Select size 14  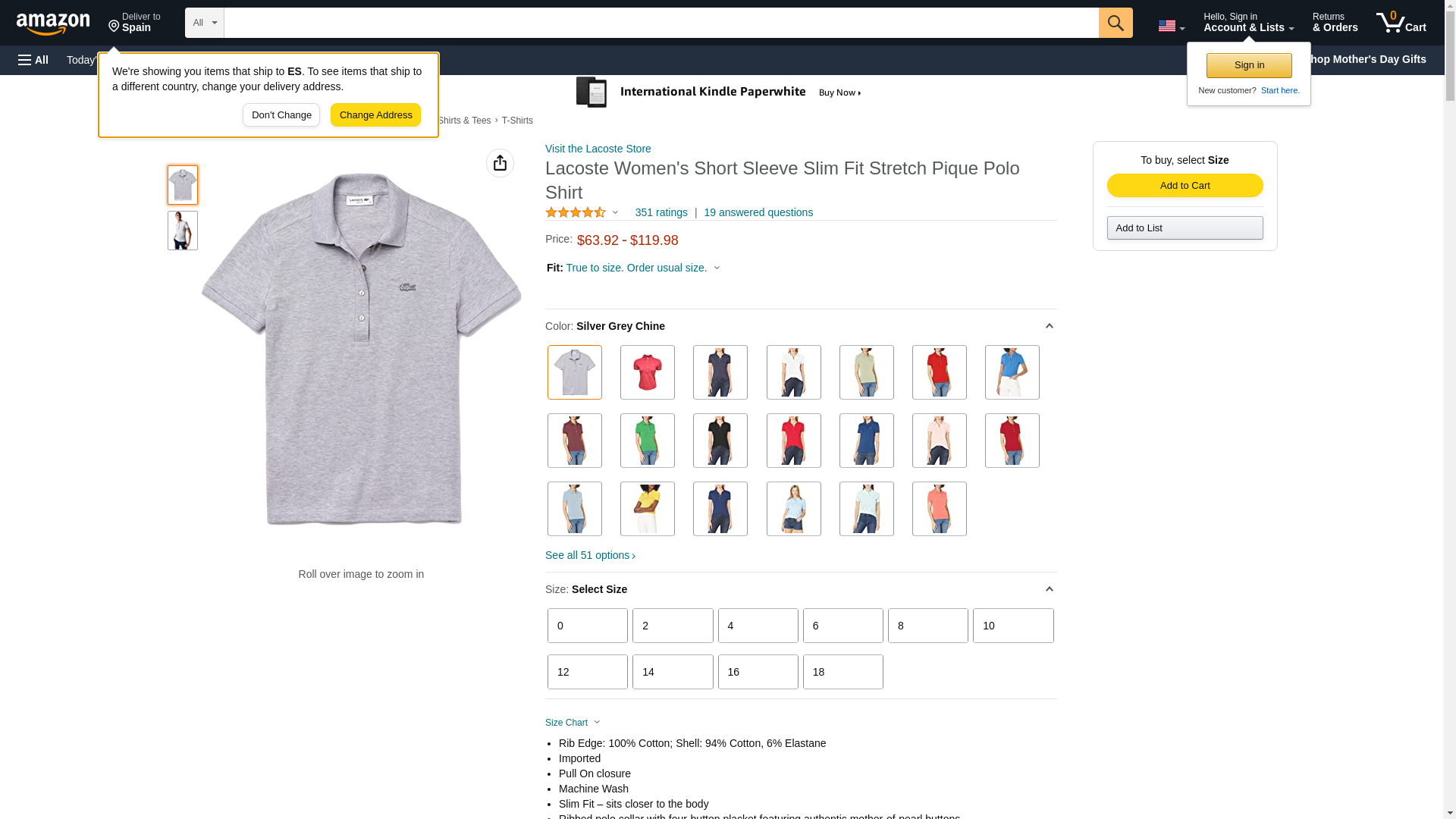coord(672,672)
